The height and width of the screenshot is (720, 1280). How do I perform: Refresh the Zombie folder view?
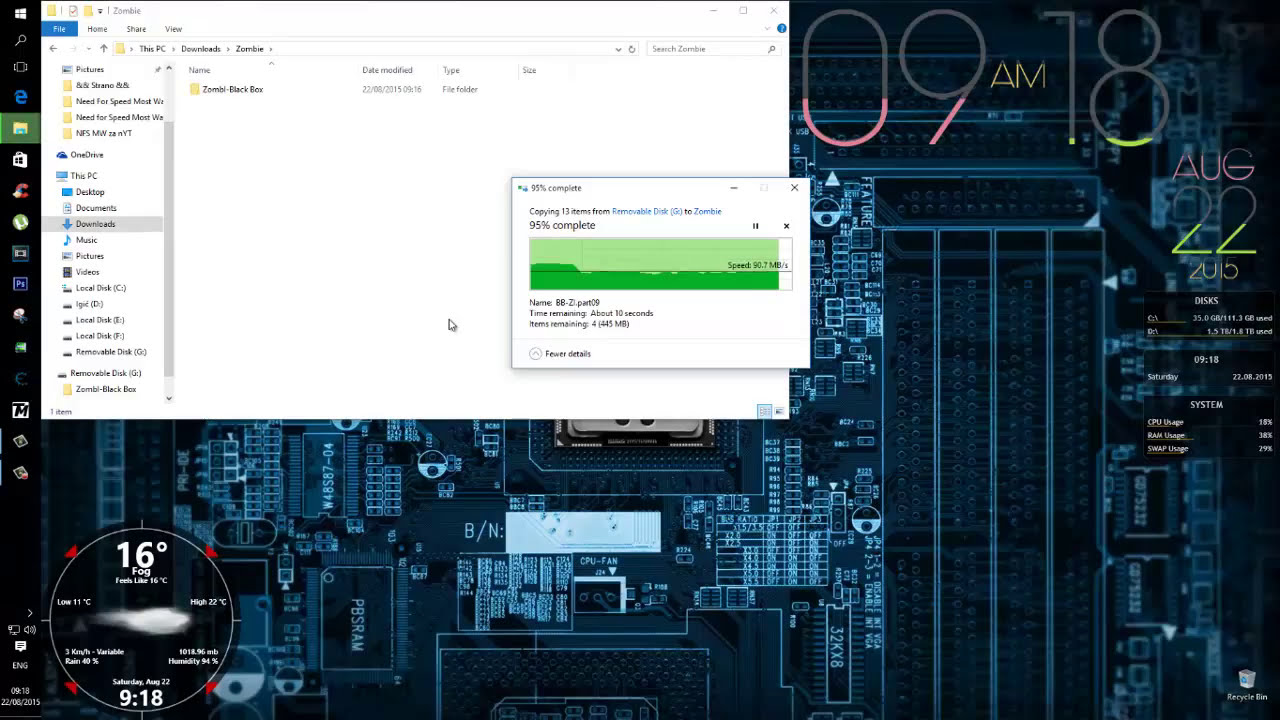coord(631,49)
